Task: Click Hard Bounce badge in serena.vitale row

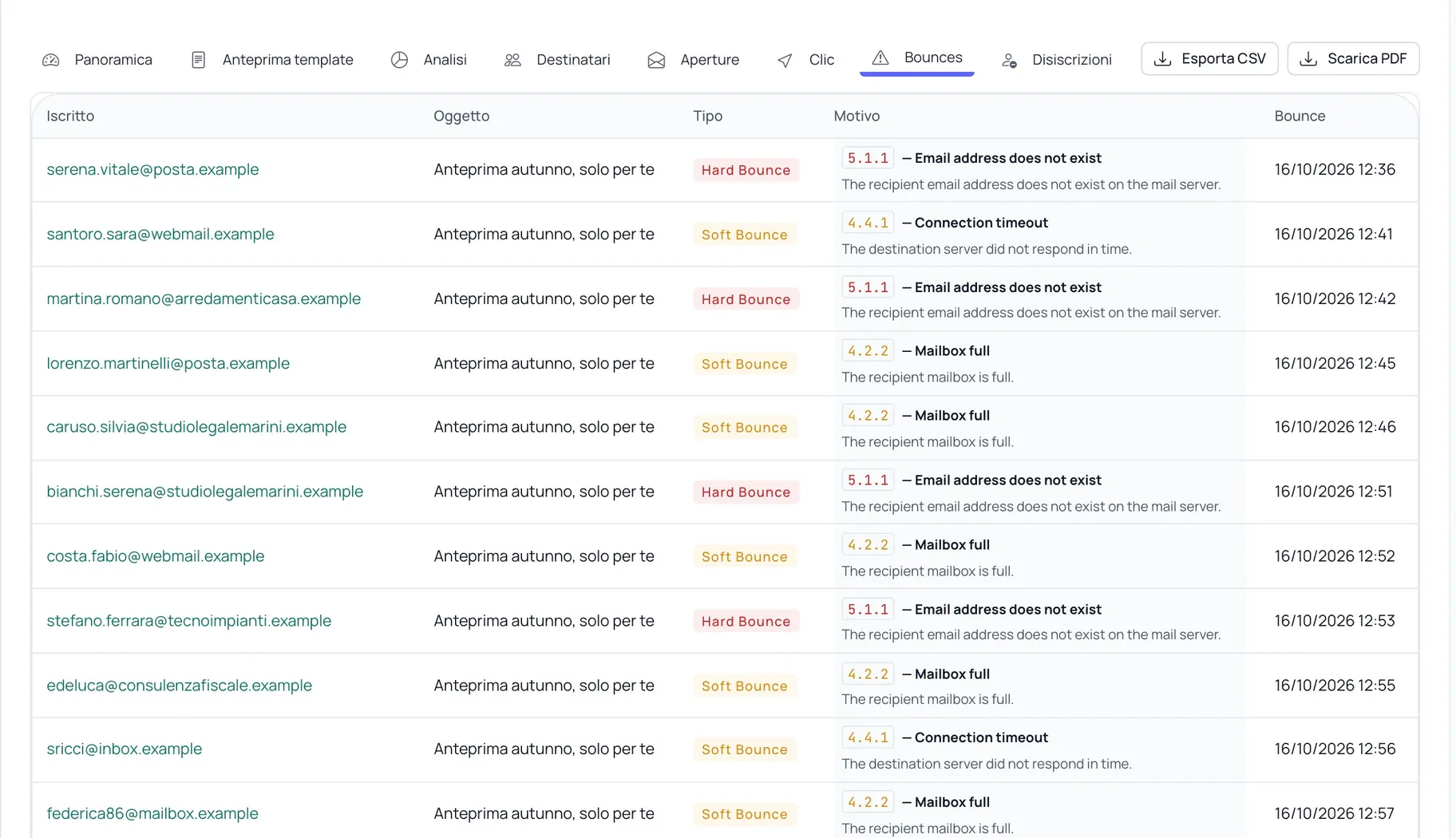Action: [x=746, y=170]
